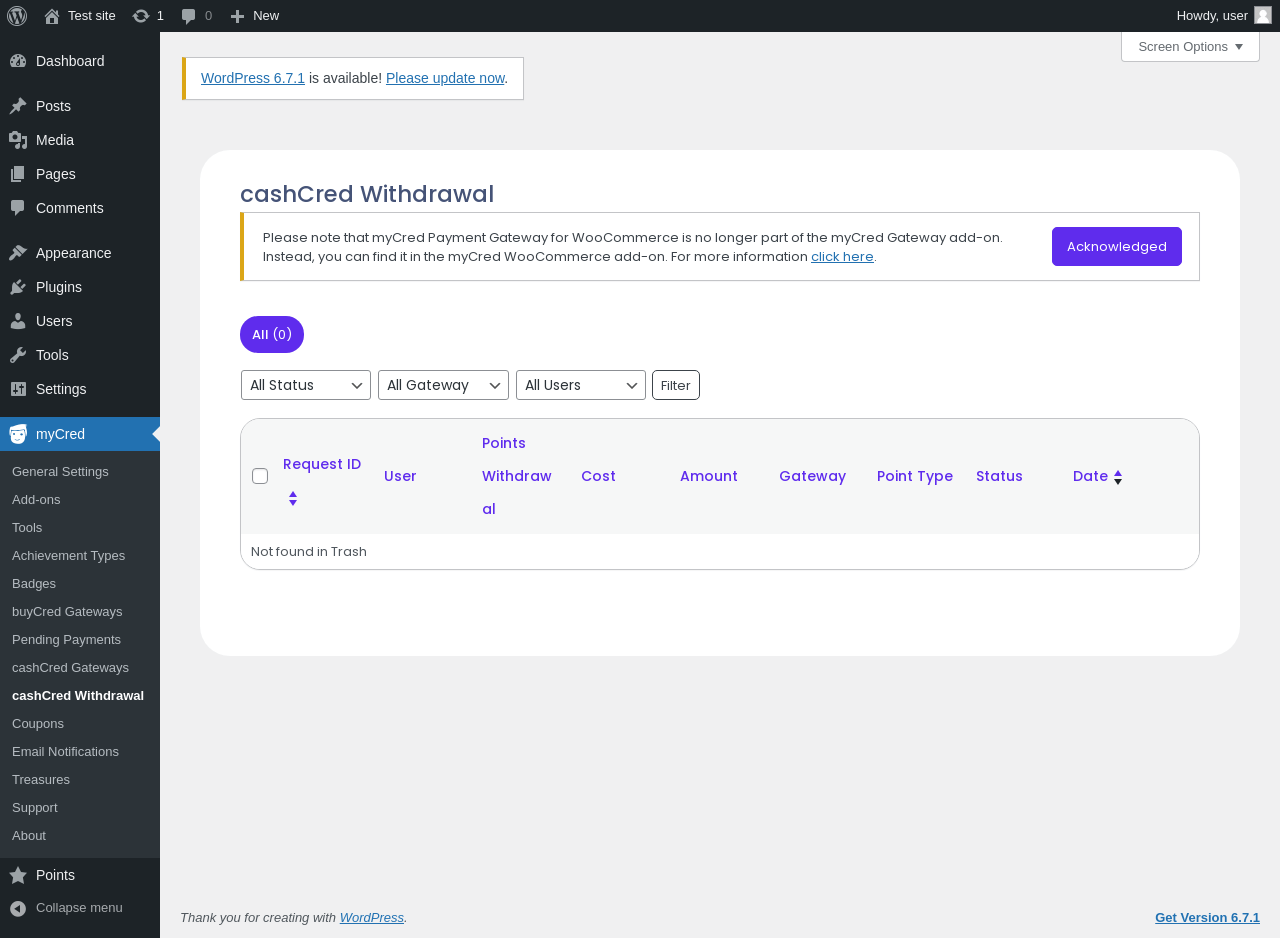The height and width of the screenshot is (938, 1280).
Task: Open the All Status dropdown
Action: tap(306, 385)
